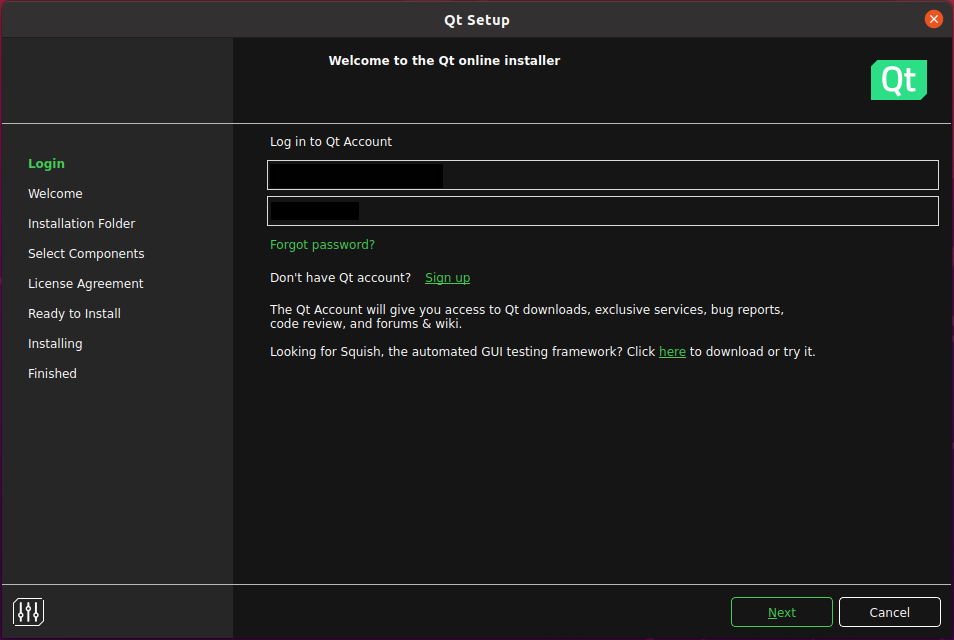Open the Forgot password link
Screen dimensions: 954x640
[322, 245]
